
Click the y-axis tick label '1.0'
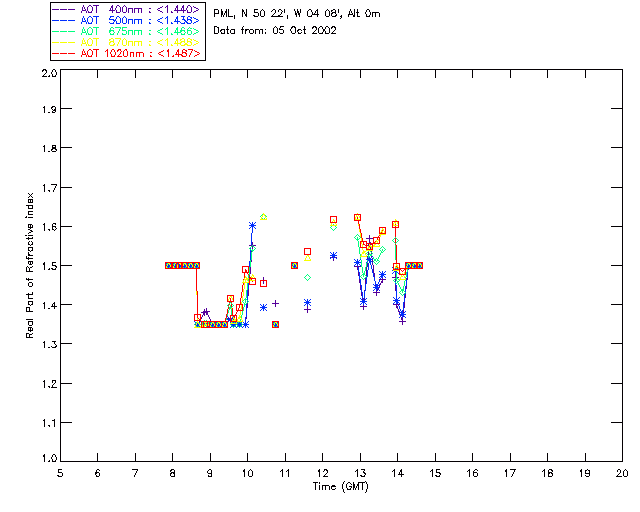[49, 458]
